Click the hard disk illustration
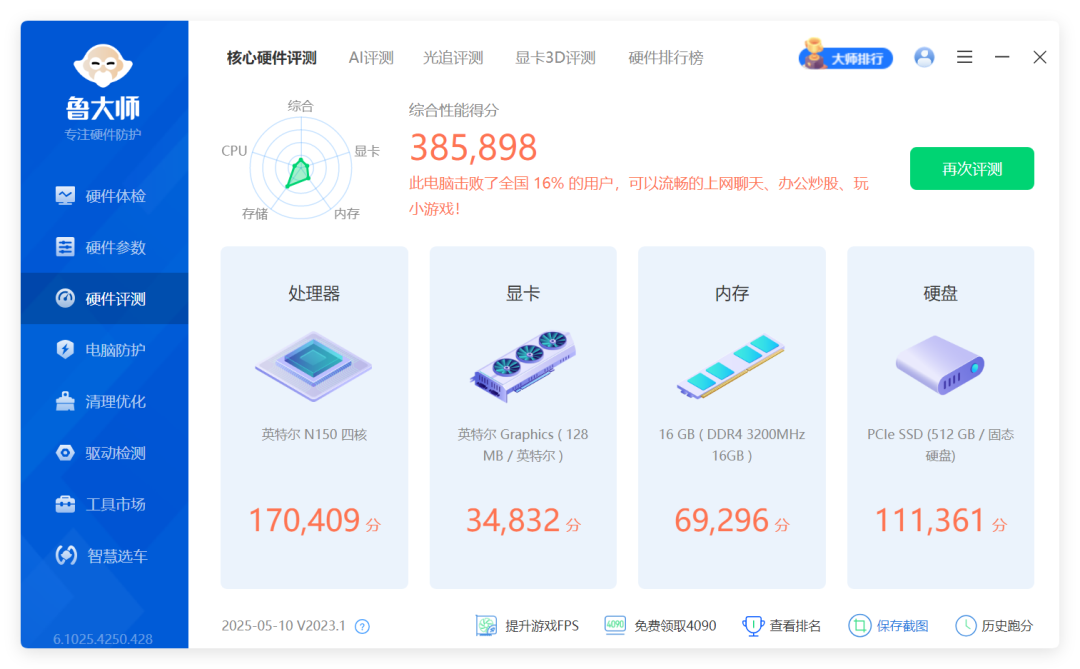 click(940, 365)
